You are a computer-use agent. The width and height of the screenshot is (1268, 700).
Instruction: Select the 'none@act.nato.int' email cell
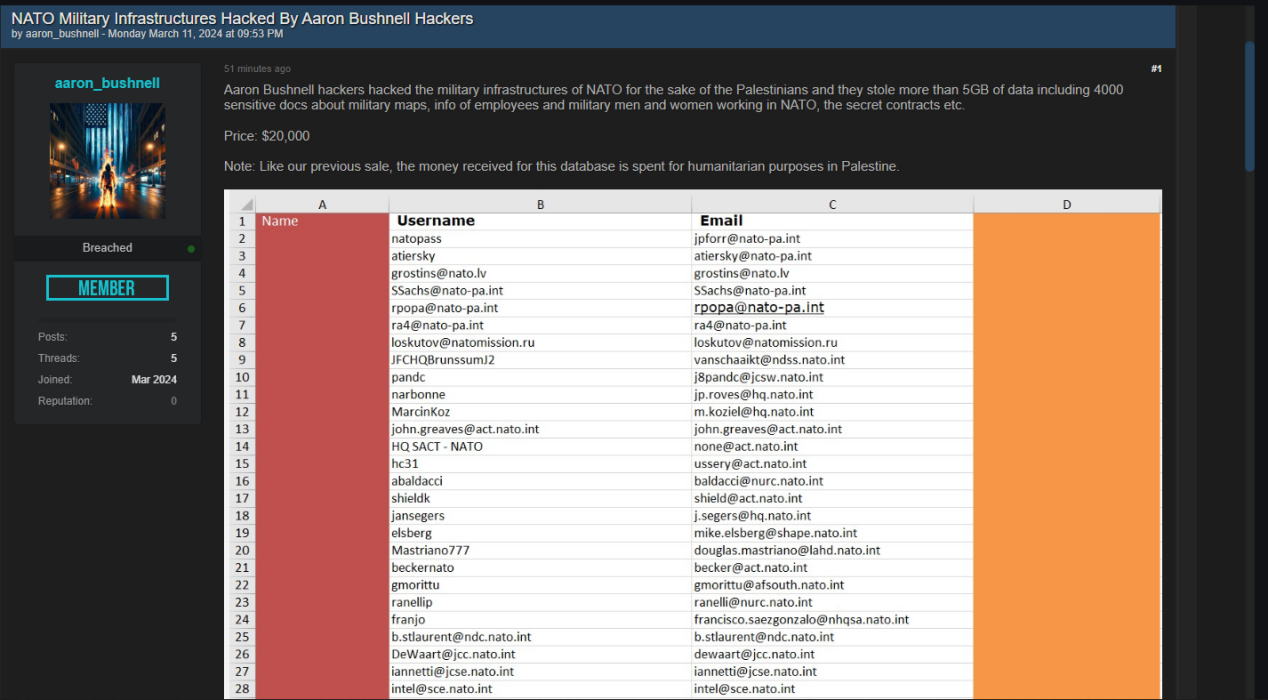click(832, 446)
